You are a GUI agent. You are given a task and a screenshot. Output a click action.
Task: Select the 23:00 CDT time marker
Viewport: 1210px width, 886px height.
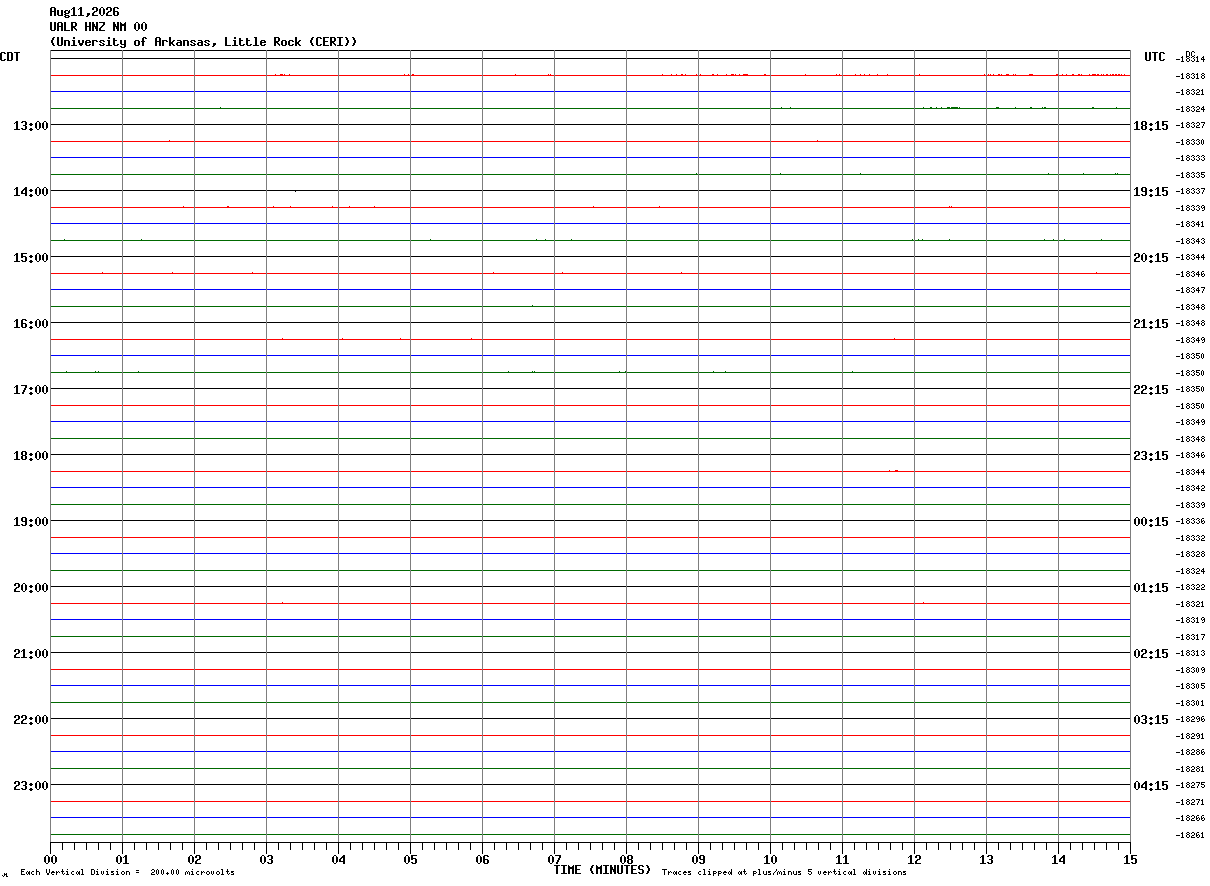click(31, 785)
